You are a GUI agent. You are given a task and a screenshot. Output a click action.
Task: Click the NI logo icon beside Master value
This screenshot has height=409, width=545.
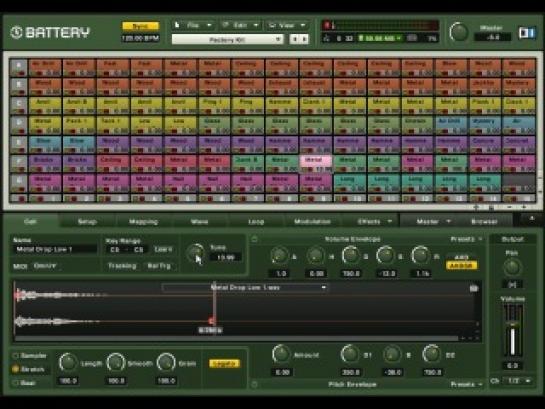[527, 33]
